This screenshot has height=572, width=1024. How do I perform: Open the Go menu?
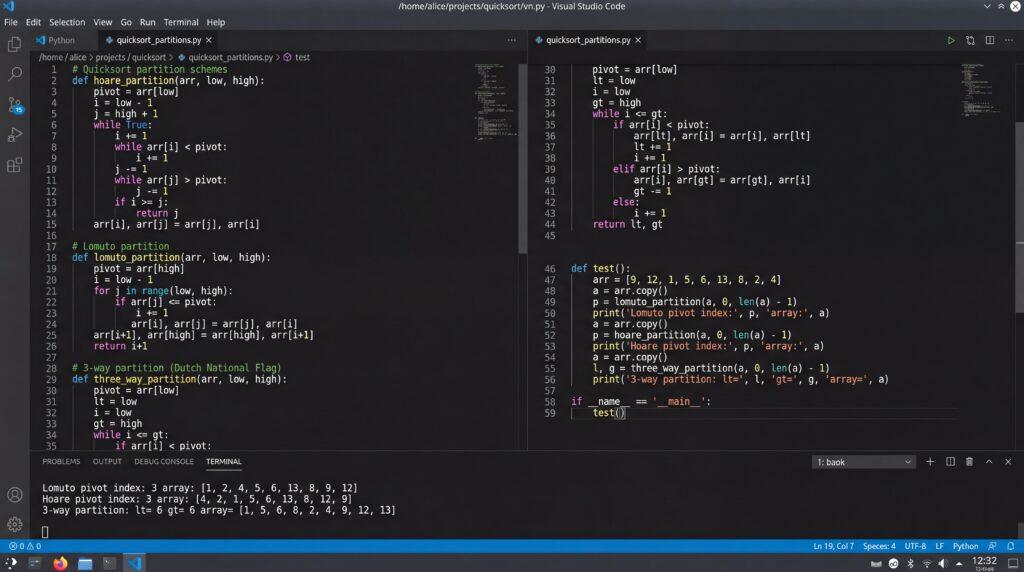coord(126,22)
